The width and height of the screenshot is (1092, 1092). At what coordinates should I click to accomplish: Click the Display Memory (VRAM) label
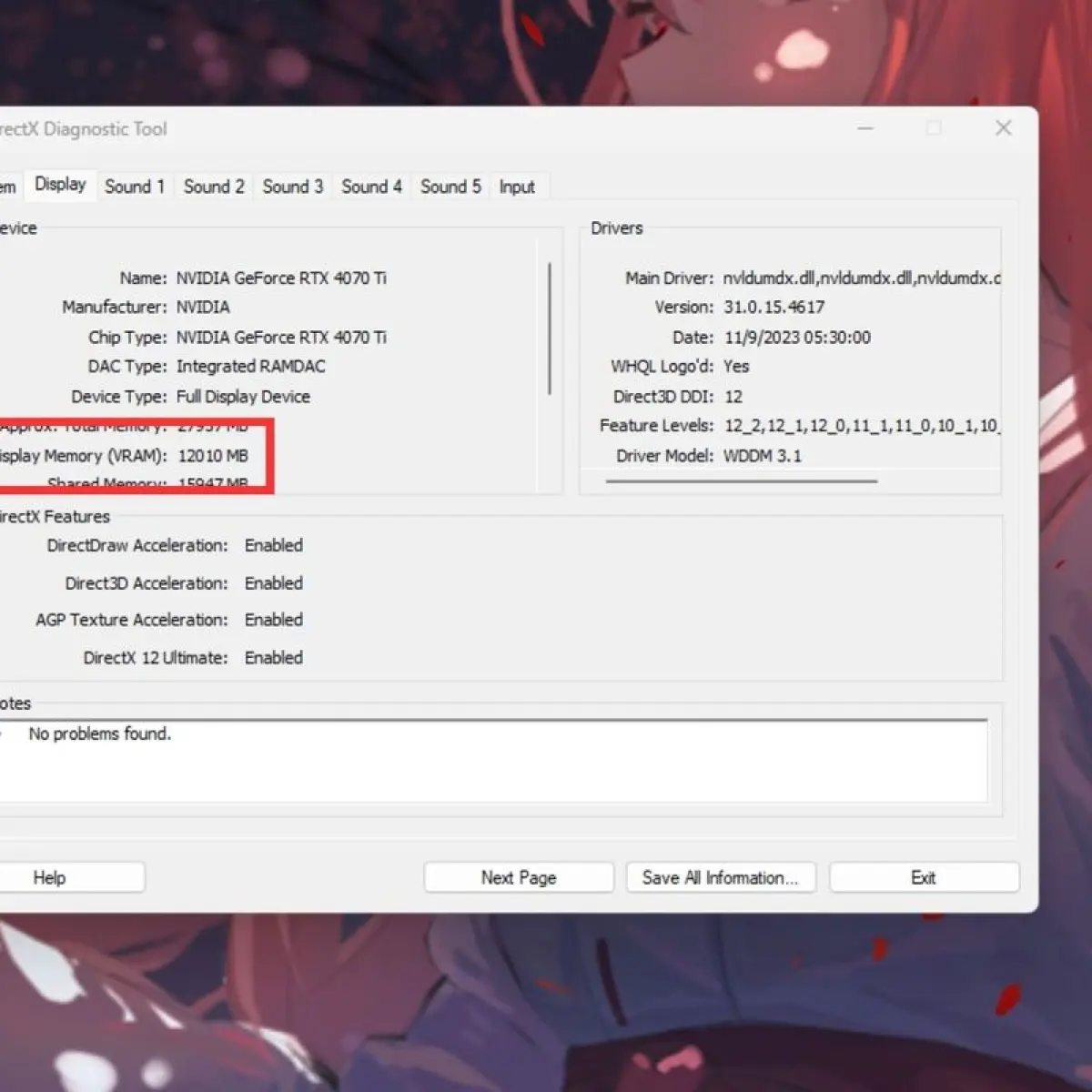pyautogui.click(x=84, y=455)
